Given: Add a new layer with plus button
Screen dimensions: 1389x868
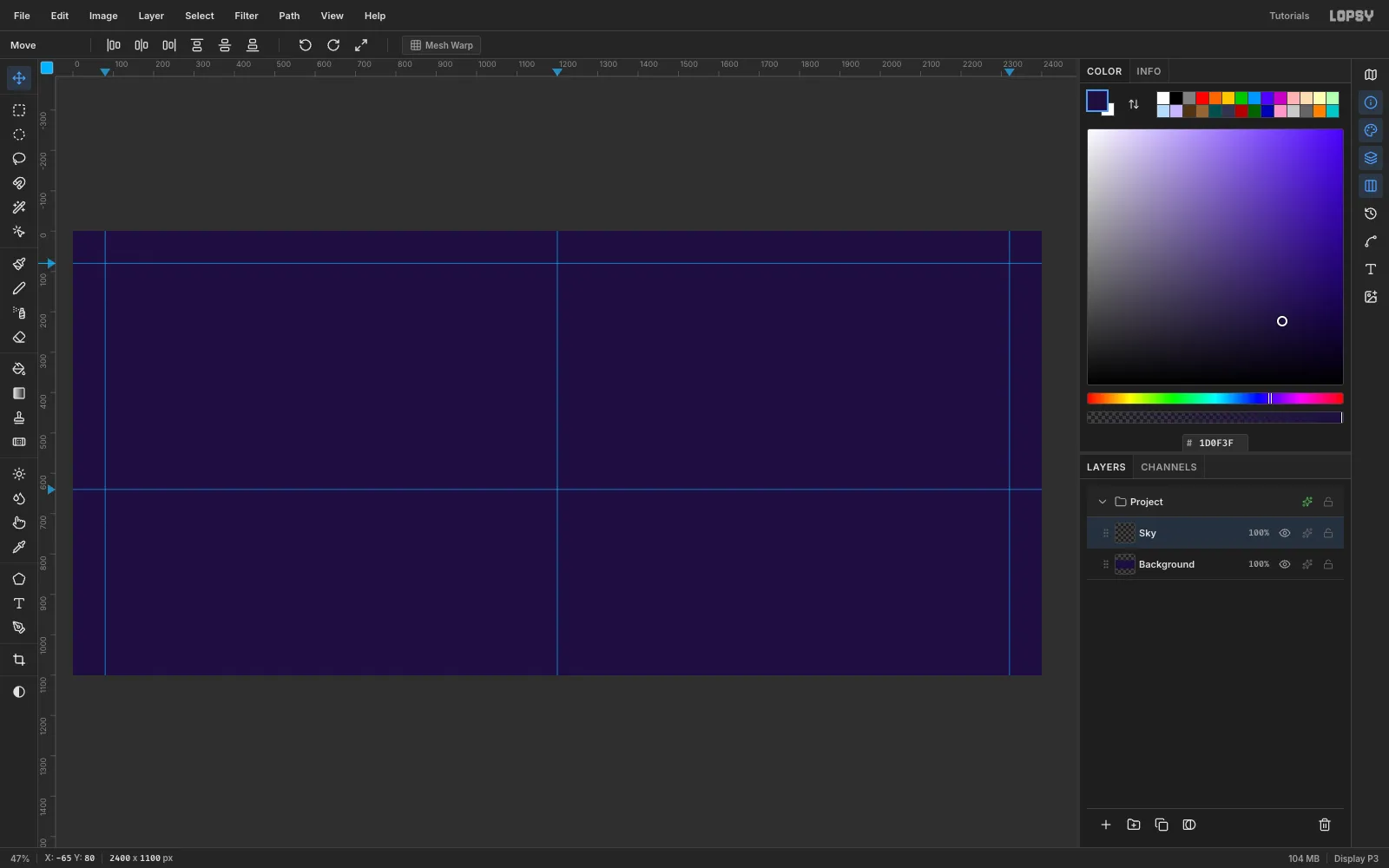Looking at the screenshot, I should click(x=1106, y=825).
